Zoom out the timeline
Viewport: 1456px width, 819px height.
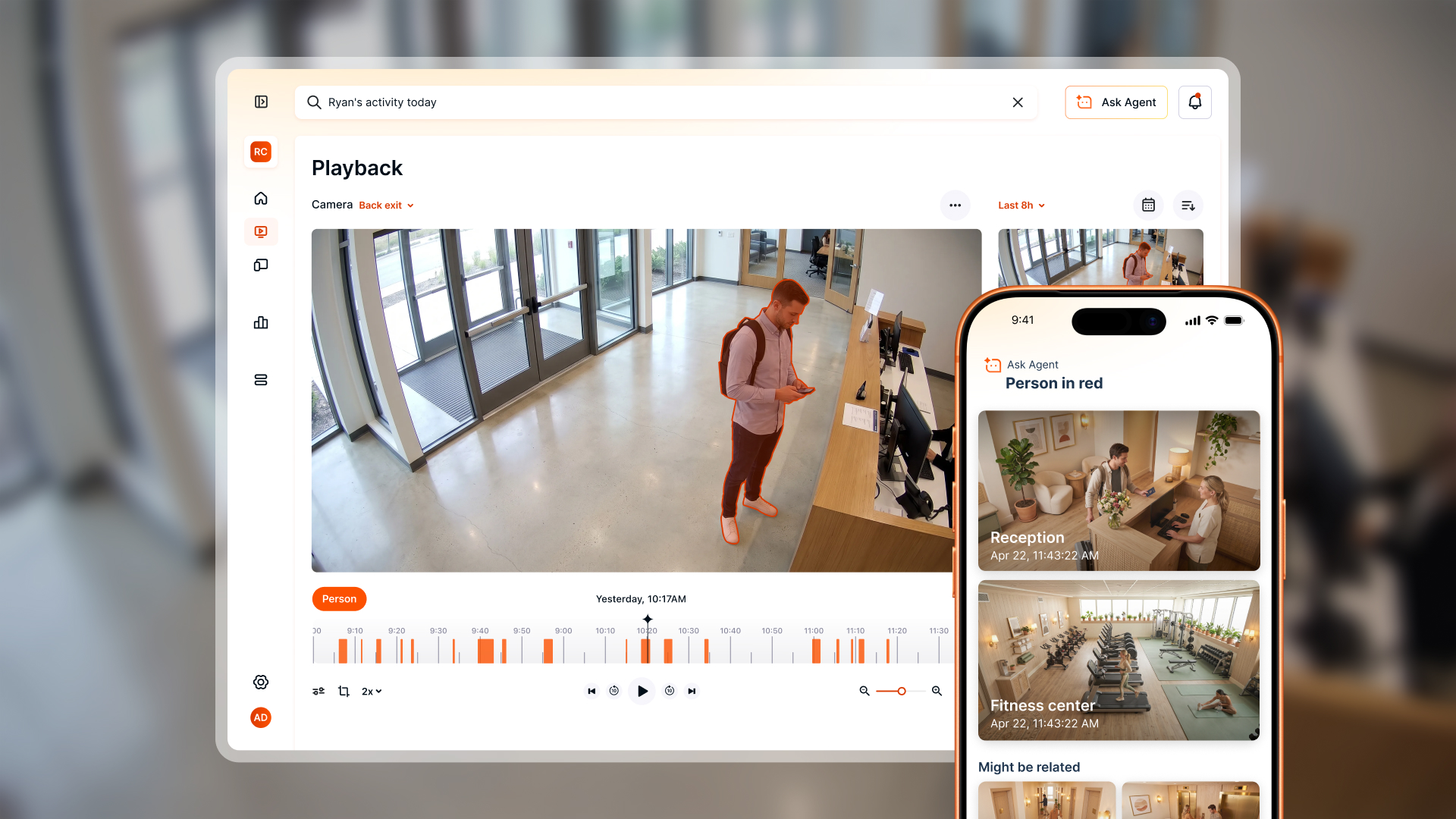point(864,691)
